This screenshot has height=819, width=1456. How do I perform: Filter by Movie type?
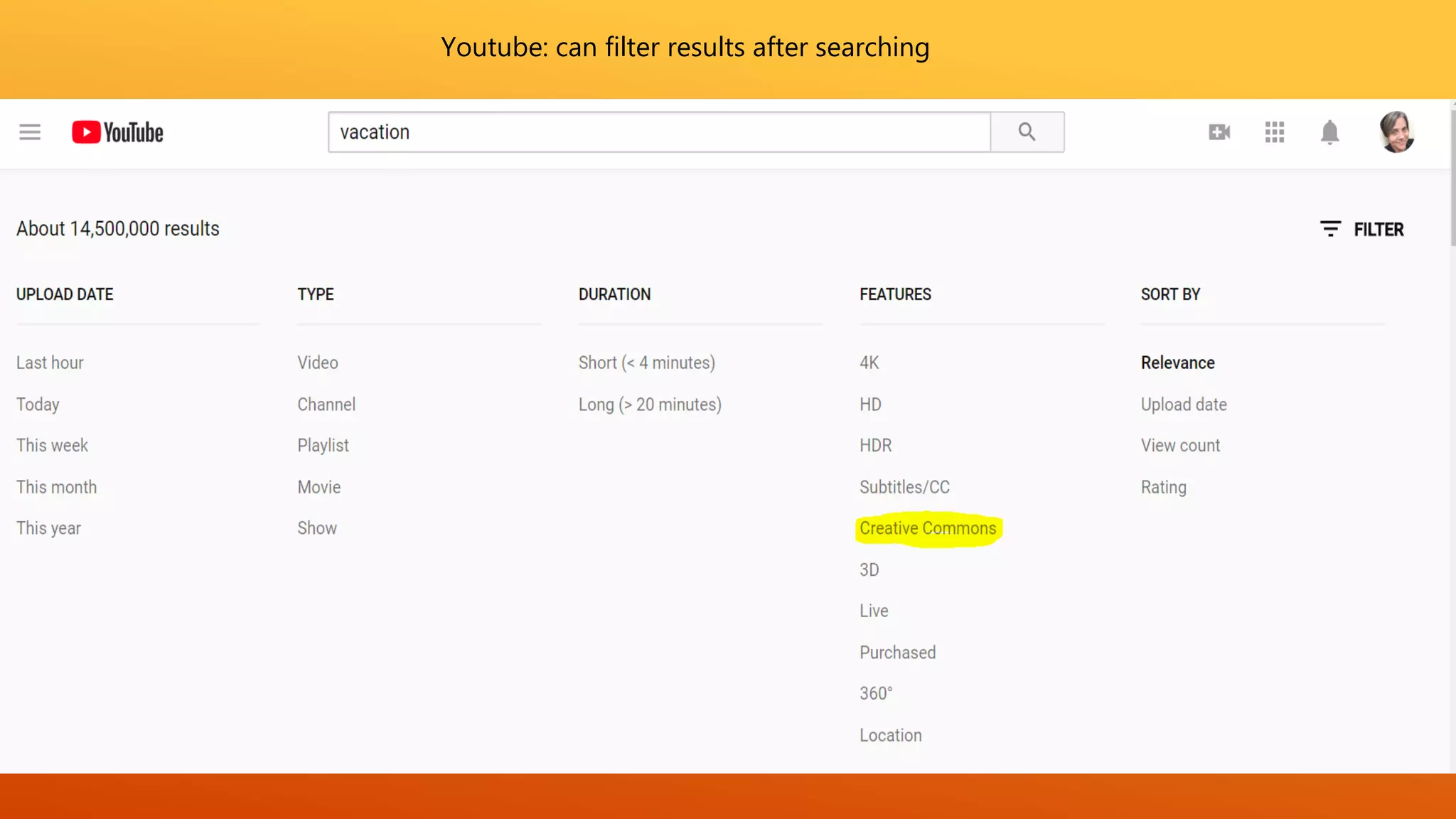point(318,487)
